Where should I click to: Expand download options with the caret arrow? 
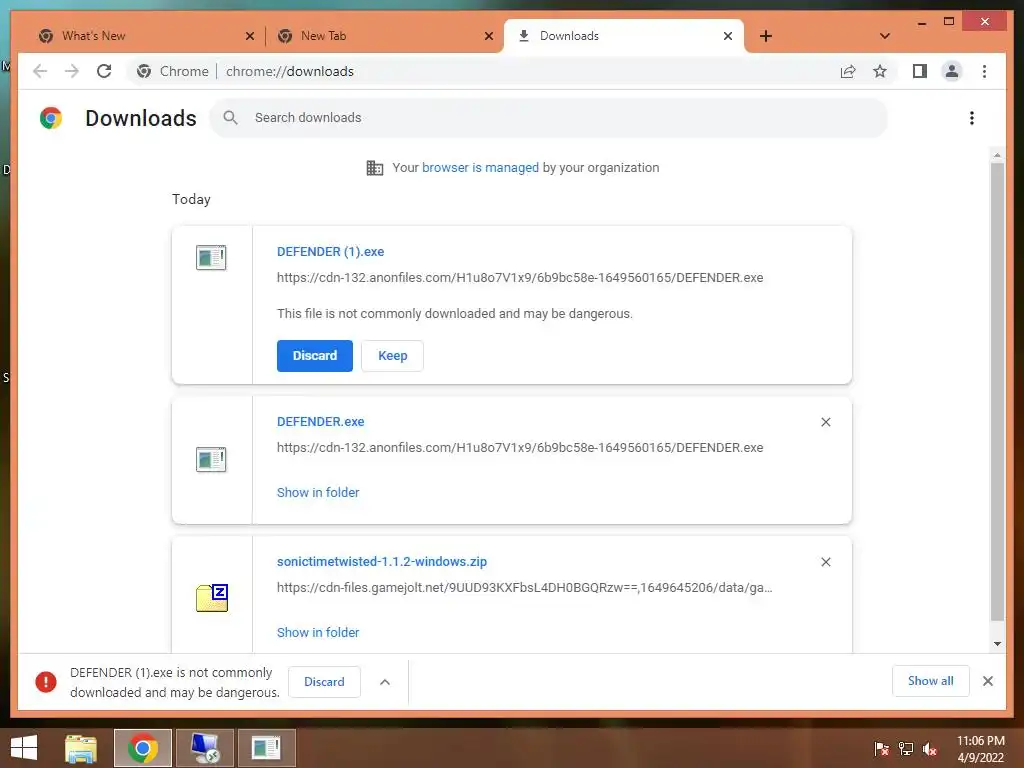coord(385,682)
